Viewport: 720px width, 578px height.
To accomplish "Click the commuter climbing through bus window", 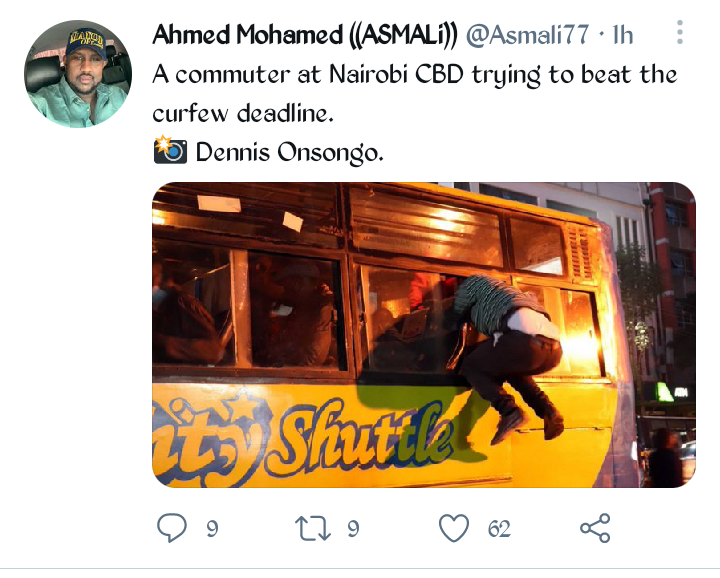I will tap(506, 356).
